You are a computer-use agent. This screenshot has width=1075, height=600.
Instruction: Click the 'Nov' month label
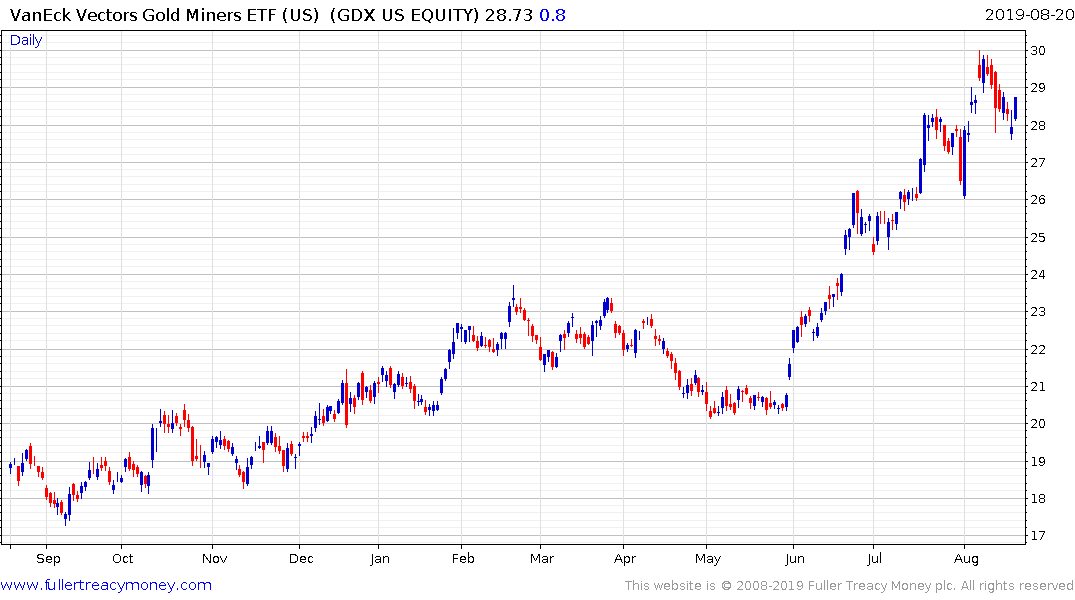215,558
